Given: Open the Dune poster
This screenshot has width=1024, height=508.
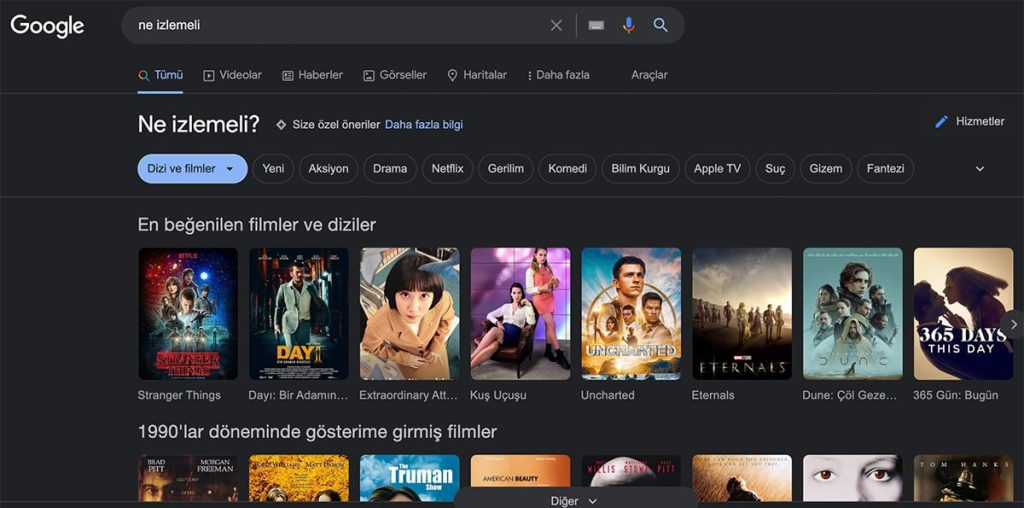Looking at the screenshot, I should coord(853,313).
